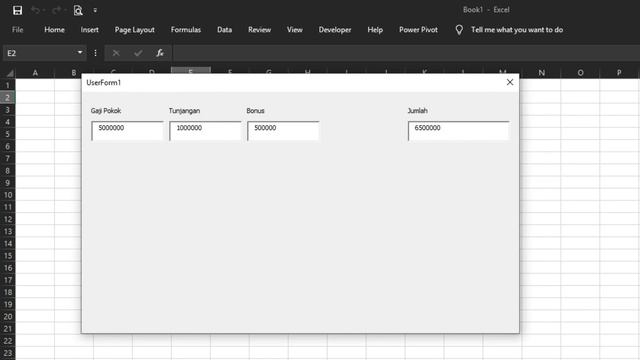Select column O header
Screen dimensions: 640x360
(x=580, y=73)
